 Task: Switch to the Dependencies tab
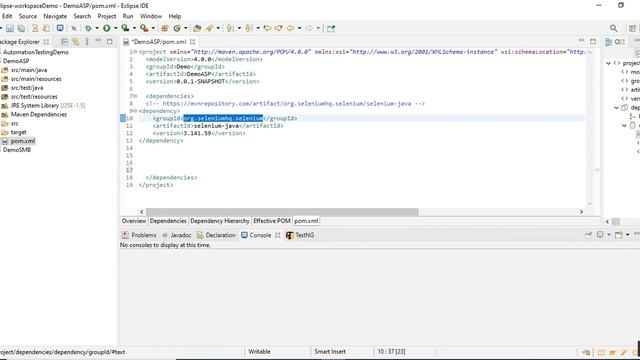pyautogui.click(x=168, y=221)
